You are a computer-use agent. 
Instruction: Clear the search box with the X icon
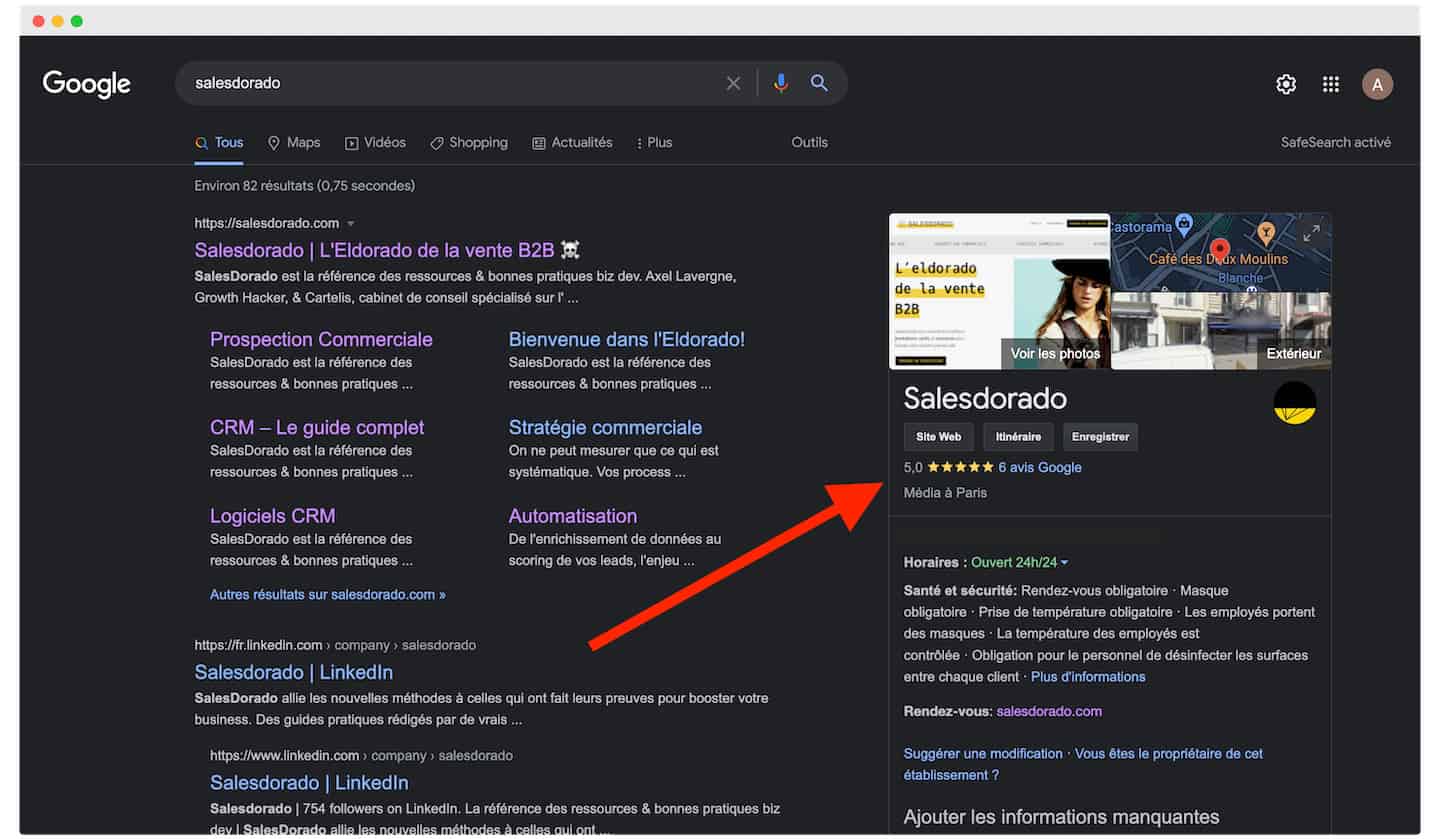(x=733, y=83)
